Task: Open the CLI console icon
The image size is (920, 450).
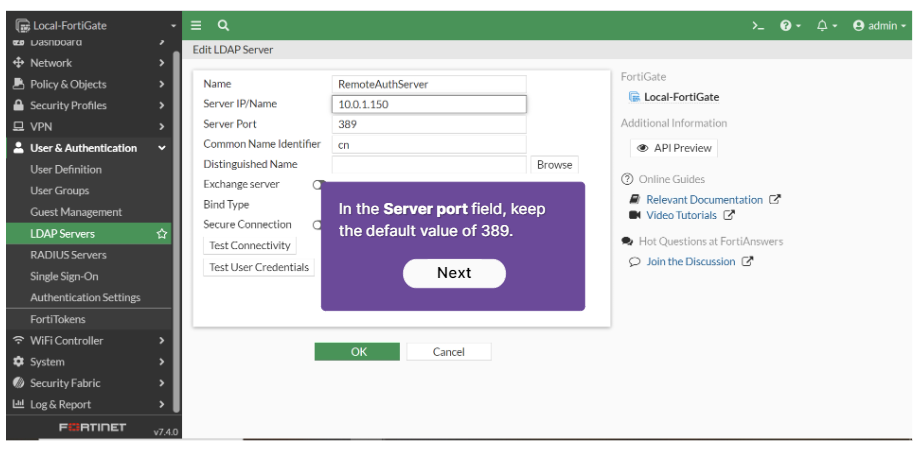Action: [758, 26]
